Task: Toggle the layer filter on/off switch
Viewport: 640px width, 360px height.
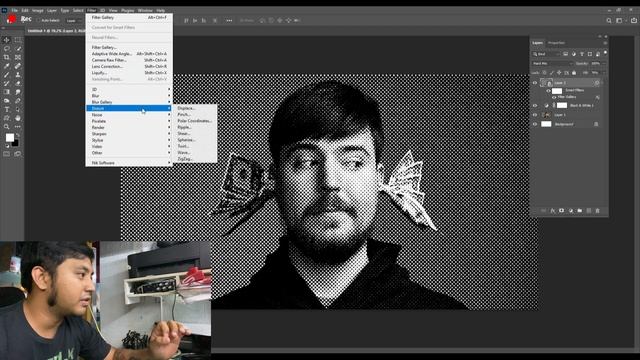Action: pyautogui.click(x=605, y=53)
